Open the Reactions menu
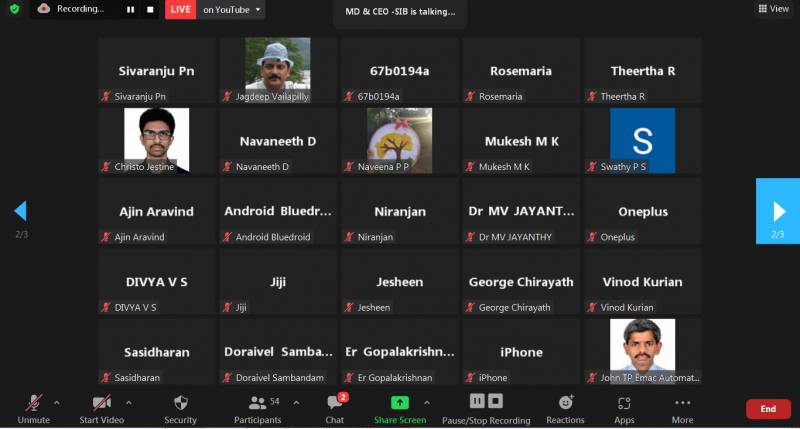This screenshot has width=800, height=429. tap(565, 408)
